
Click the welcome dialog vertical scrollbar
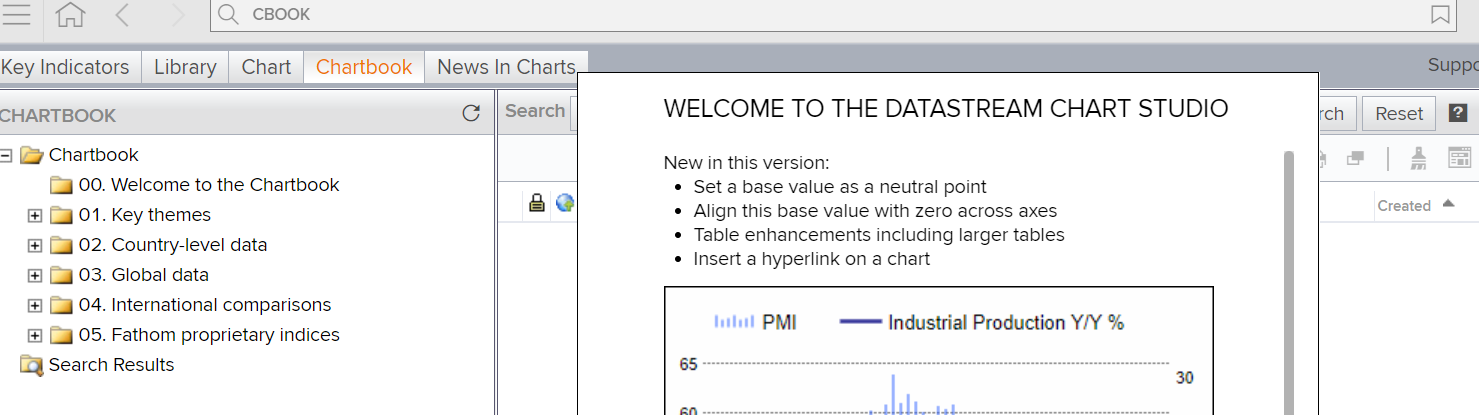[1289, 283]
